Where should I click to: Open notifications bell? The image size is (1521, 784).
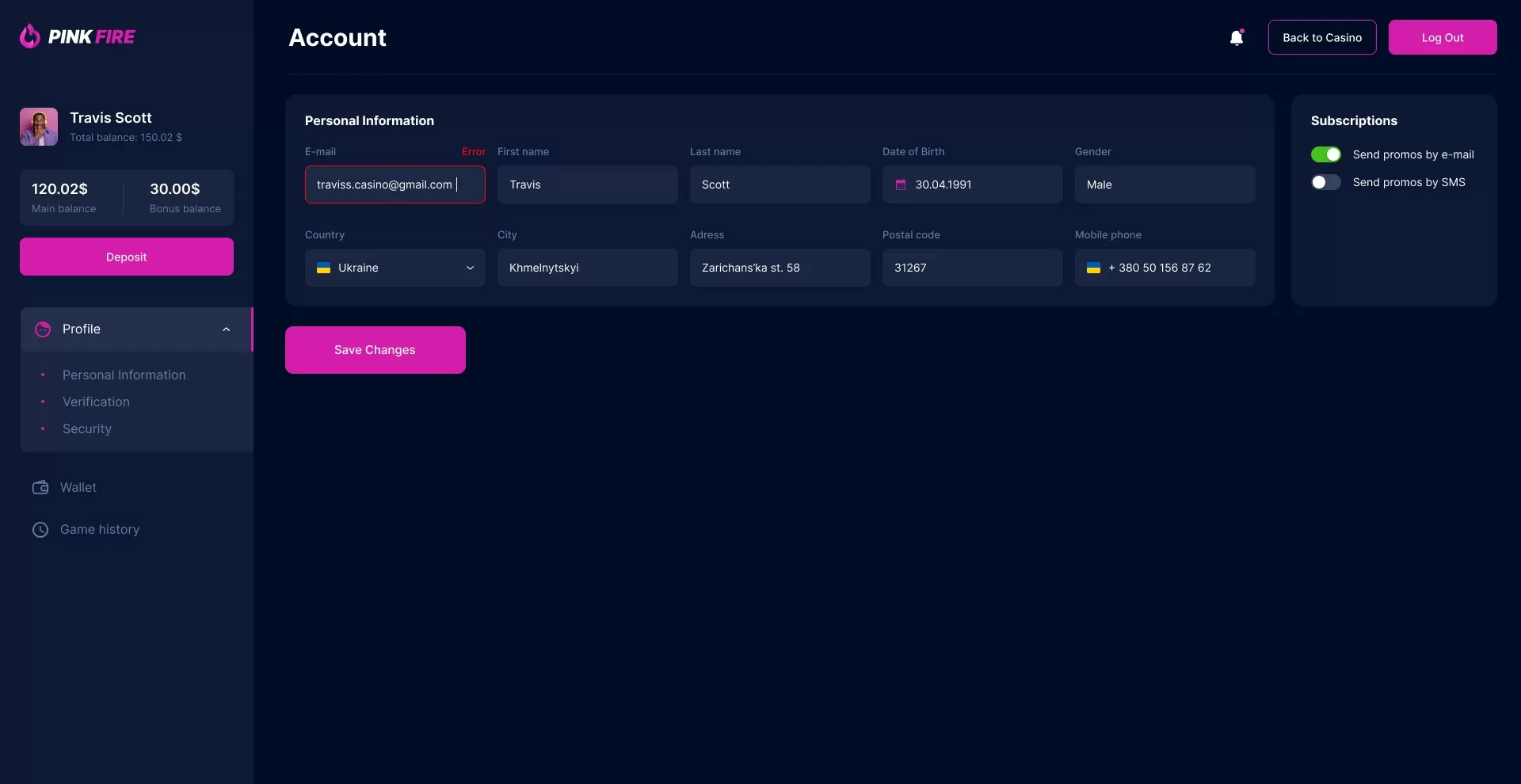(x=1237, y=37)
